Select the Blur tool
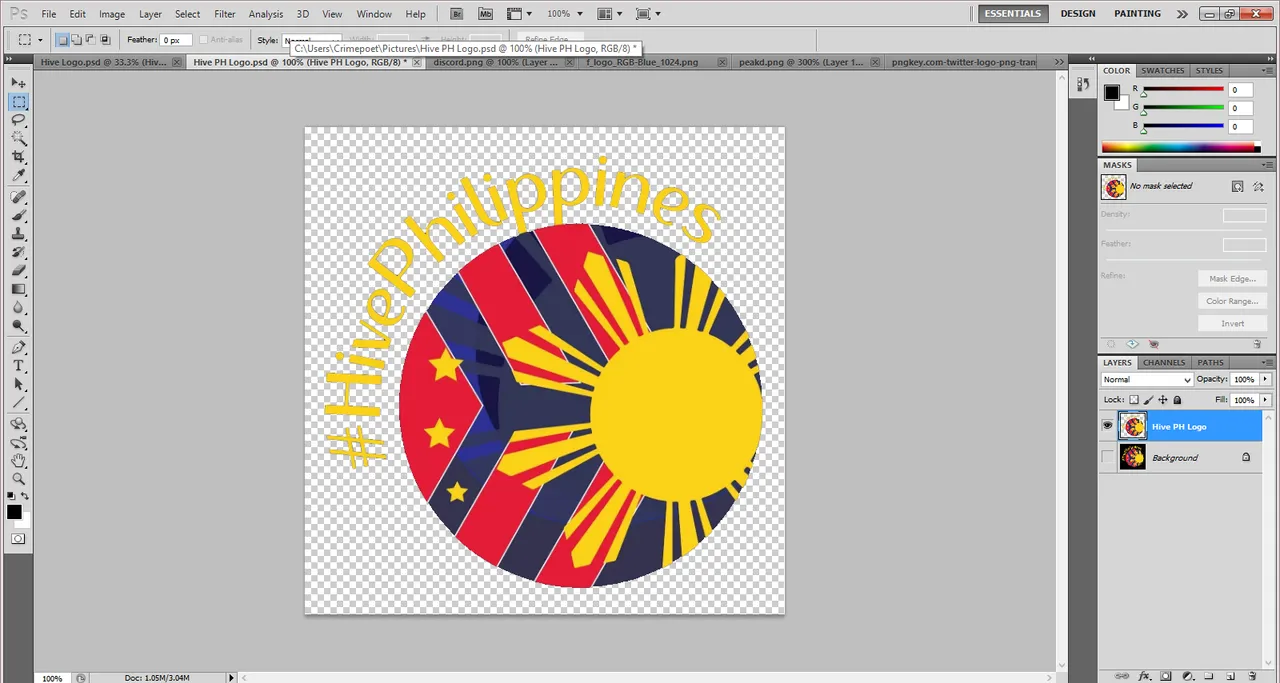Image resolution: width=1280 pixels, height=683 pixels. pos(18,308)
